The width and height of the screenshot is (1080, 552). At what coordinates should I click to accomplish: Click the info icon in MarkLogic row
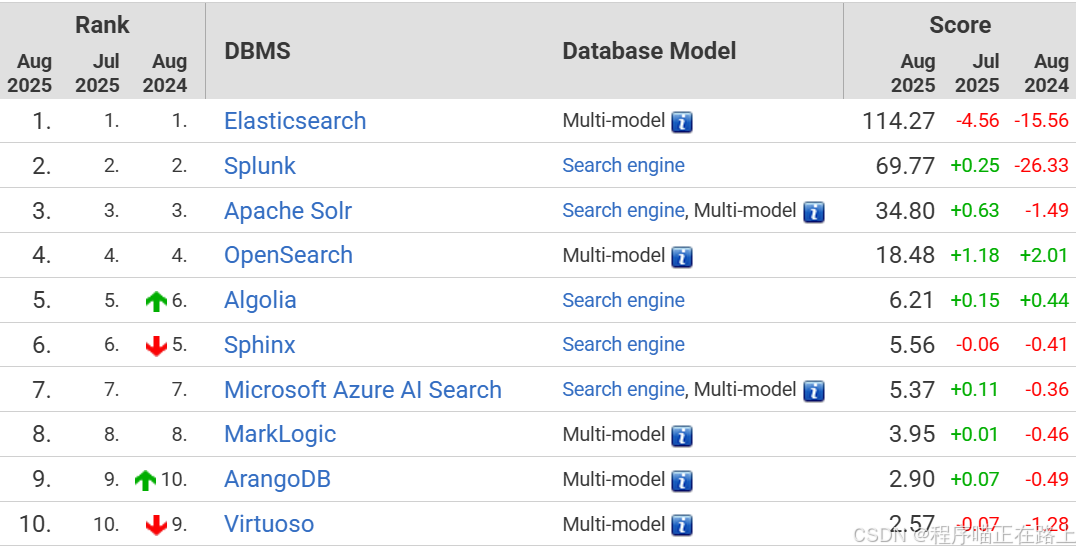682,436
